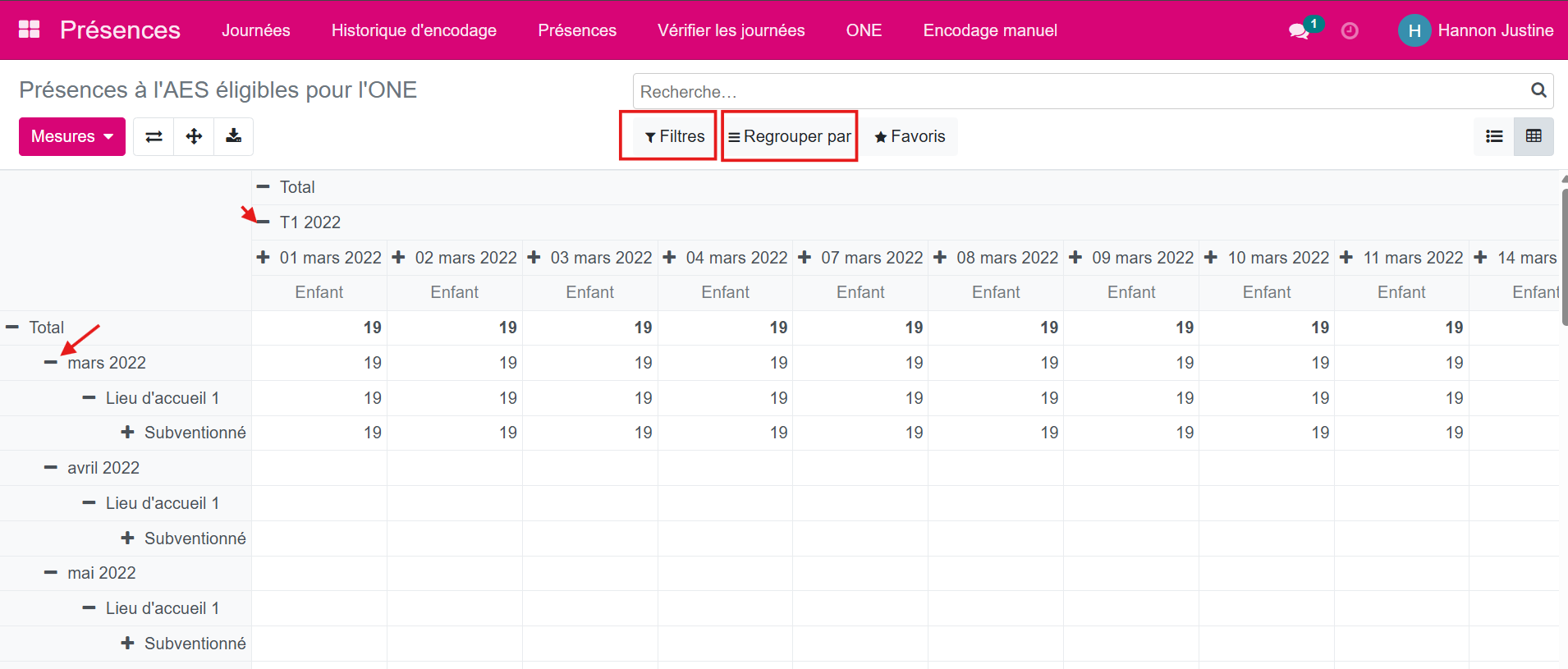Viewport: 1568px width, 669px height.
Task: Download the pivot table as a spreadsheet
Action: tap(234, 136)
